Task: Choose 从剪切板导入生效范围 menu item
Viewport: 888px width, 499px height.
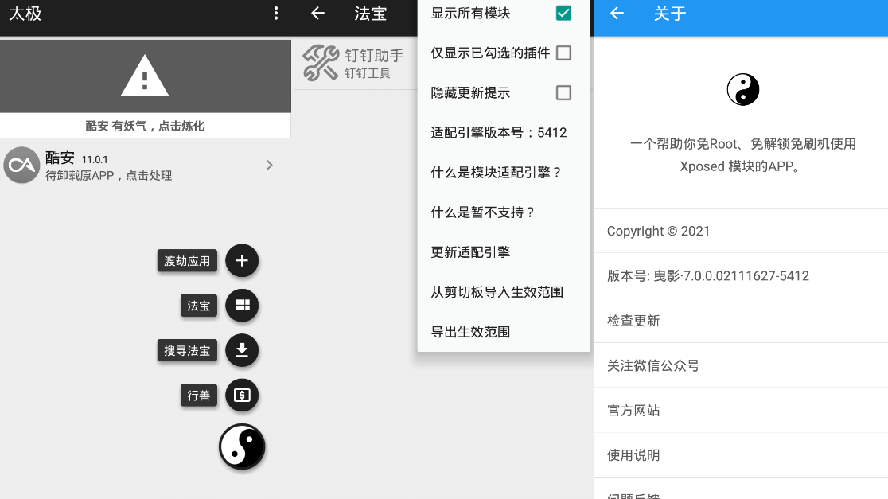Action: click(503, 292)
